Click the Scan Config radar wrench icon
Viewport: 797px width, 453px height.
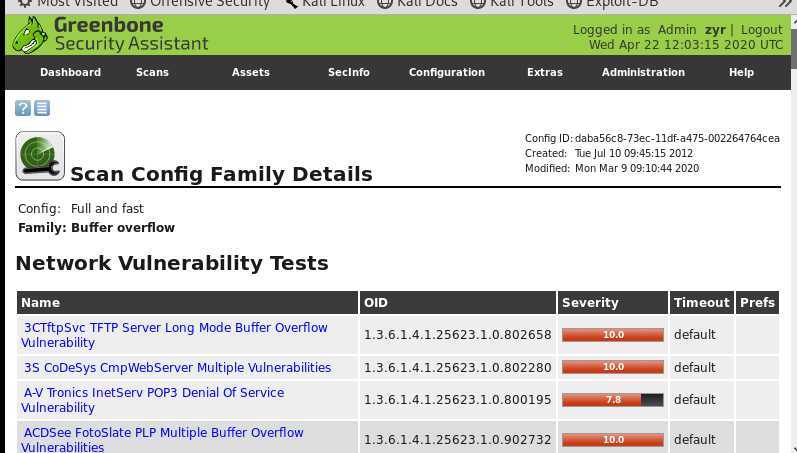click(x=40, y=156)
